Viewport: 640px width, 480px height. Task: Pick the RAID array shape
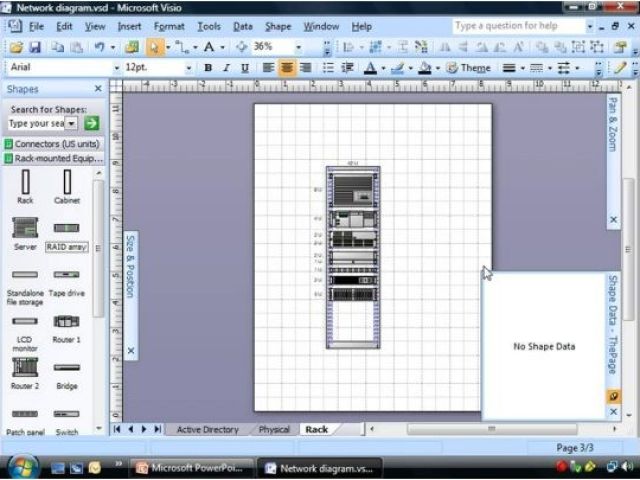pyautogui.click(x=66, y=228)
